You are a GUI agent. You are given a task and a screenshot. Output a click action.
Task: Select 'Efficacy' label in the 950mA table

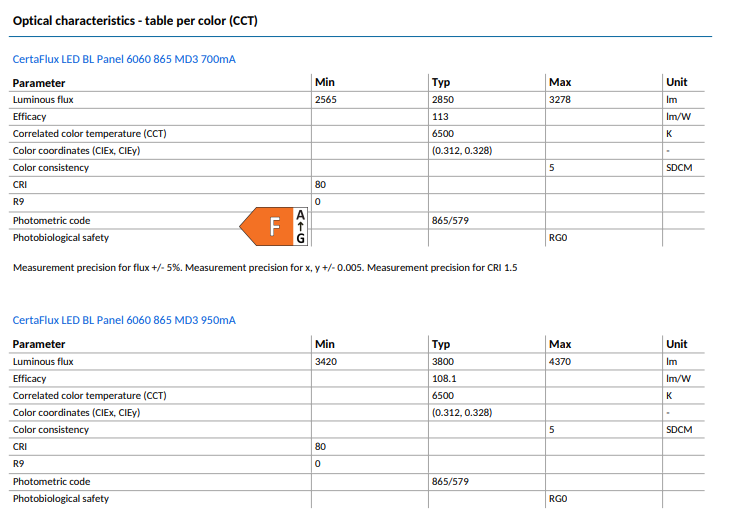[29, 379]
